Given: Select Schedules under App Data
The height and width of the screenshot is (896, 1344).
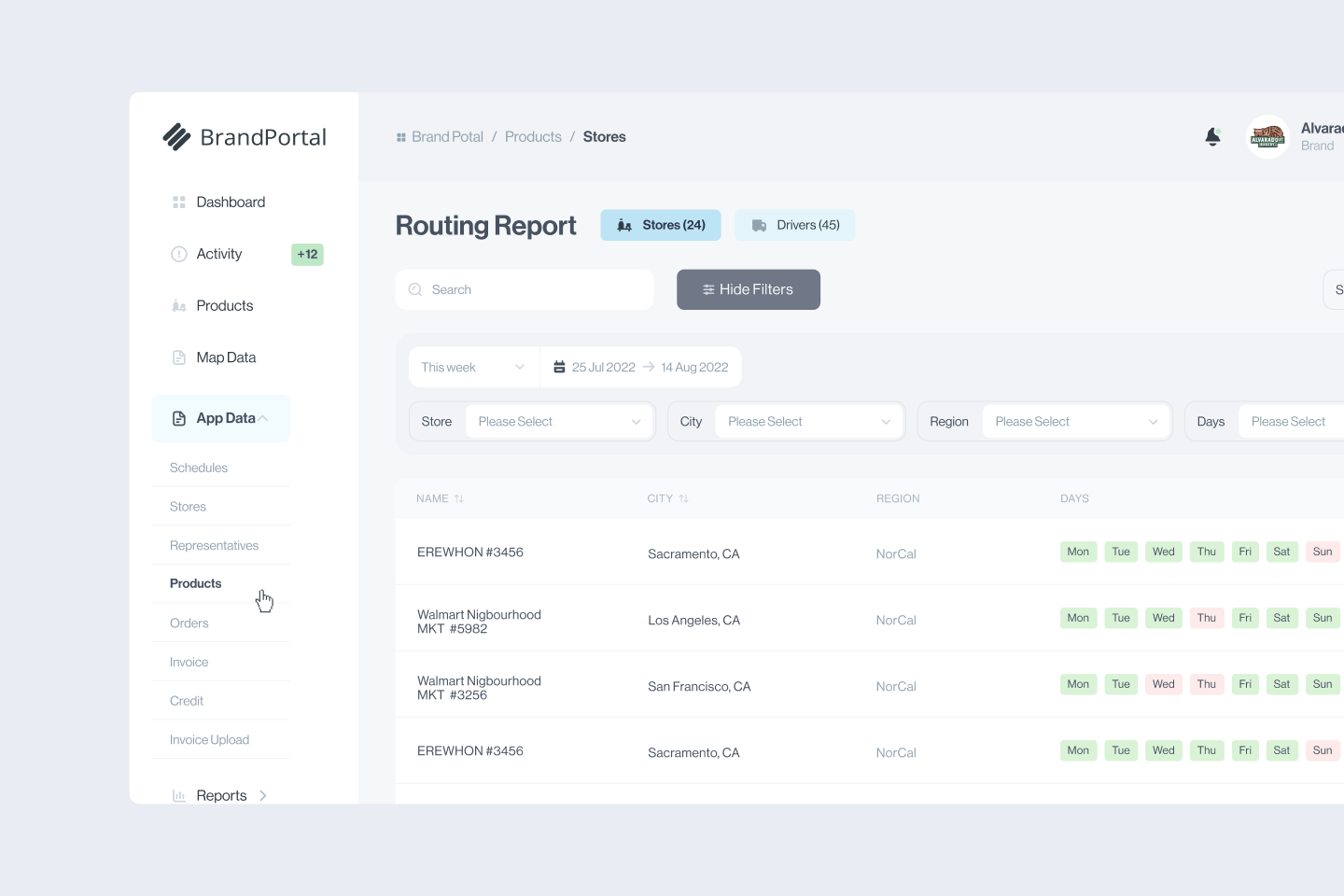Looking at the screenshot, I should pos(199,469).
